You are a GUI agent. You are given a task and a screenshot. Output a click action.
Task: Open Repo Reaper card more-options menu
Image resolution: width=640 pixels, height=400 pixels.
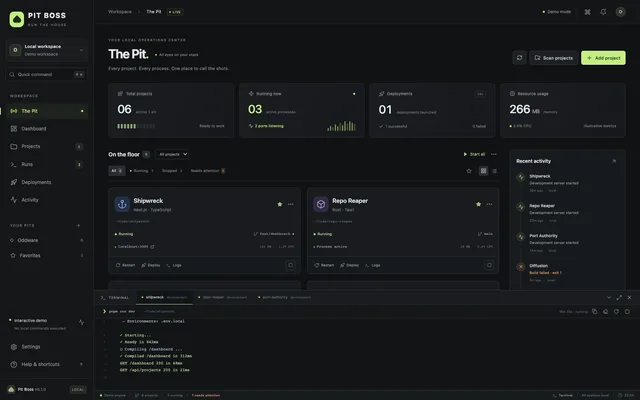click(x=489, y=204)
